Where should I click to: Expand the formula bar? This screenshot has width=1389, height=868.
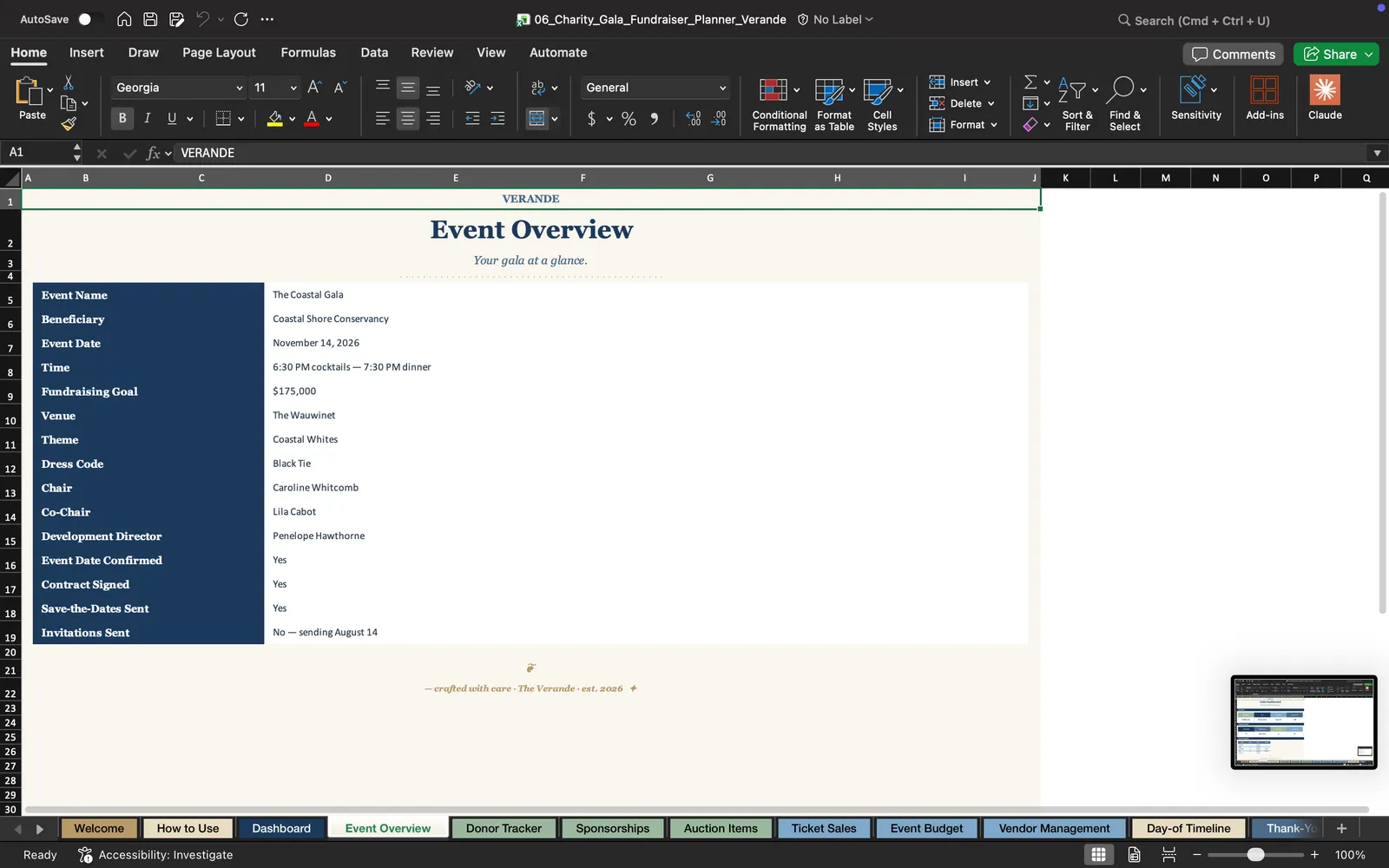pyautogui.click(x=1377, y=153)
